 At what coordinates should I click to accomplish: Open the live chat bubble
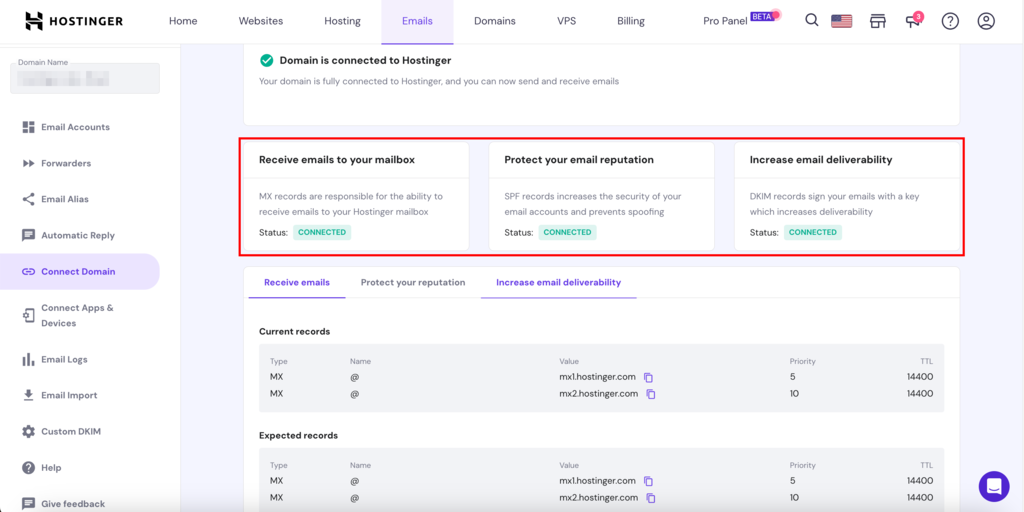pyautogui.click(x=994, y=486)
